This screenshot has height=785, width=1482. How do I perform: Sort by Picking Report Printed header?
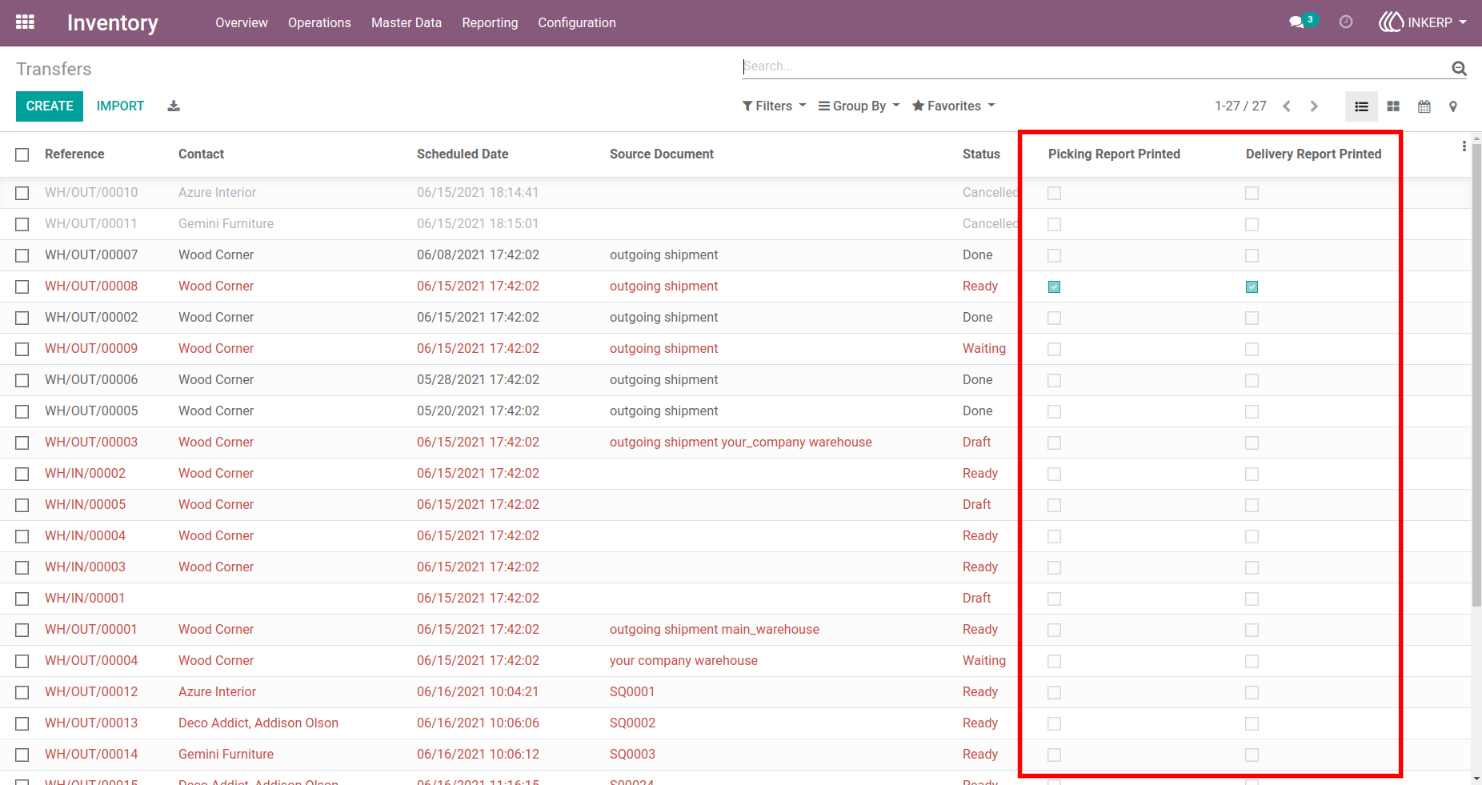click(x=1114, y=154)
